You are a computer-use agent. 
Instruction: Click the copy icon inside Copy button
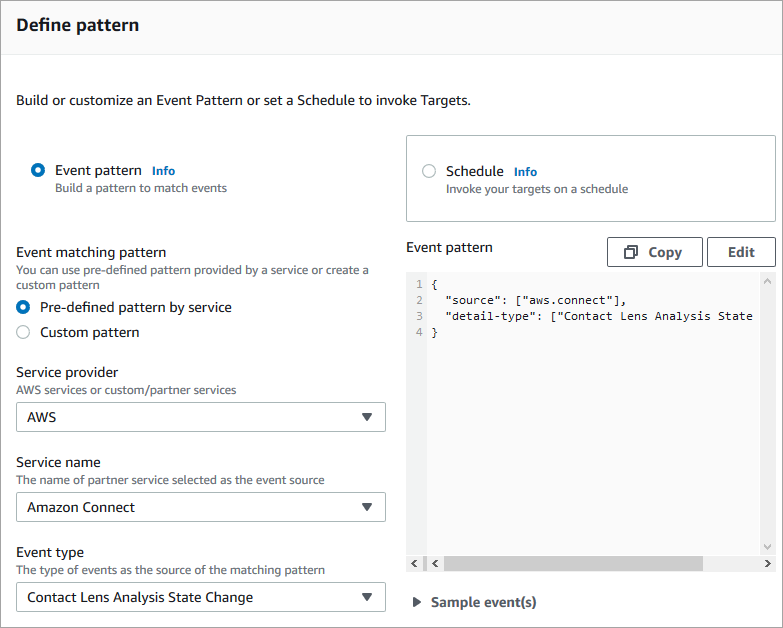(x=631, y=252)
